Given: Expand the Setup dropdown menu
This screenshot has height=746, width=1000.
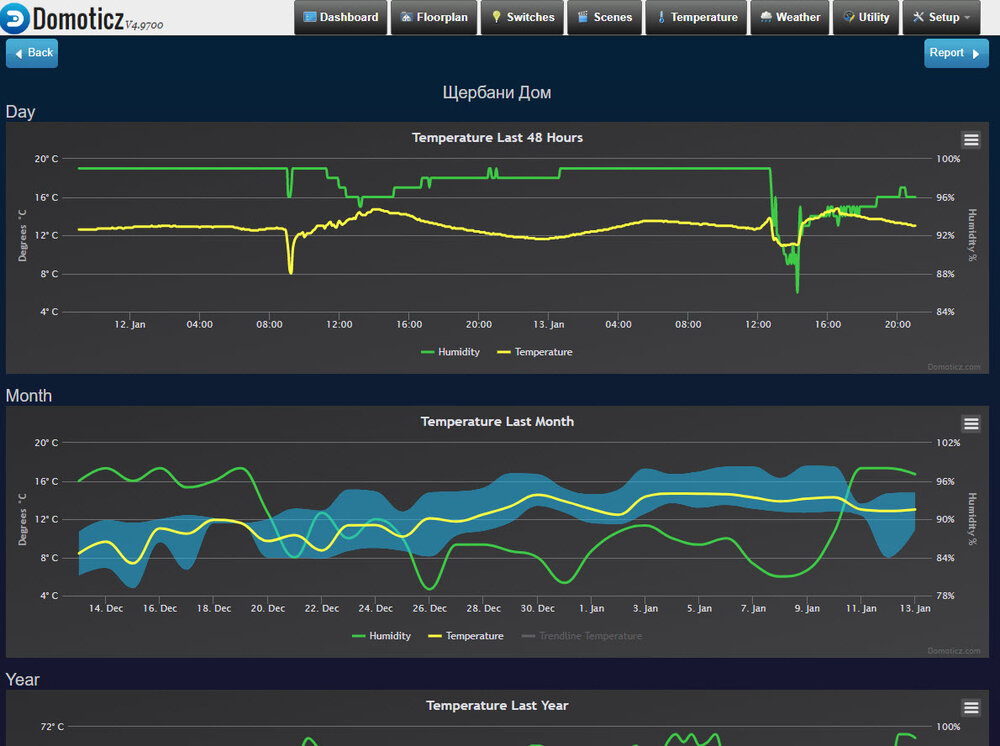Looking at the screenshot, I should pos(942,17).
